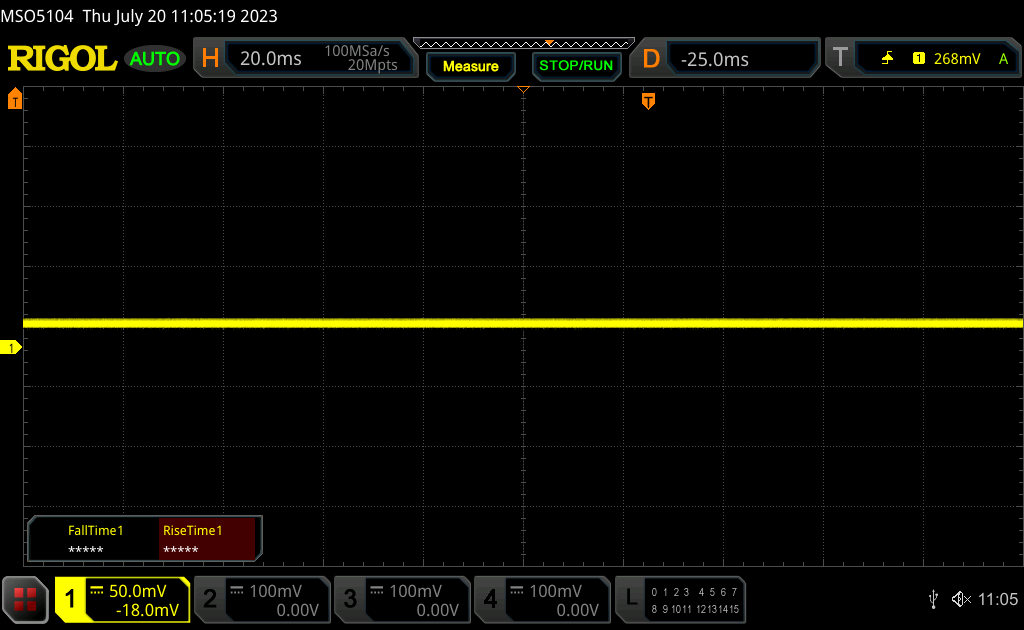The image size is (1024, 630).
Task: Toggle the muted speaker sound icon
Action: (x=961, y=599)
